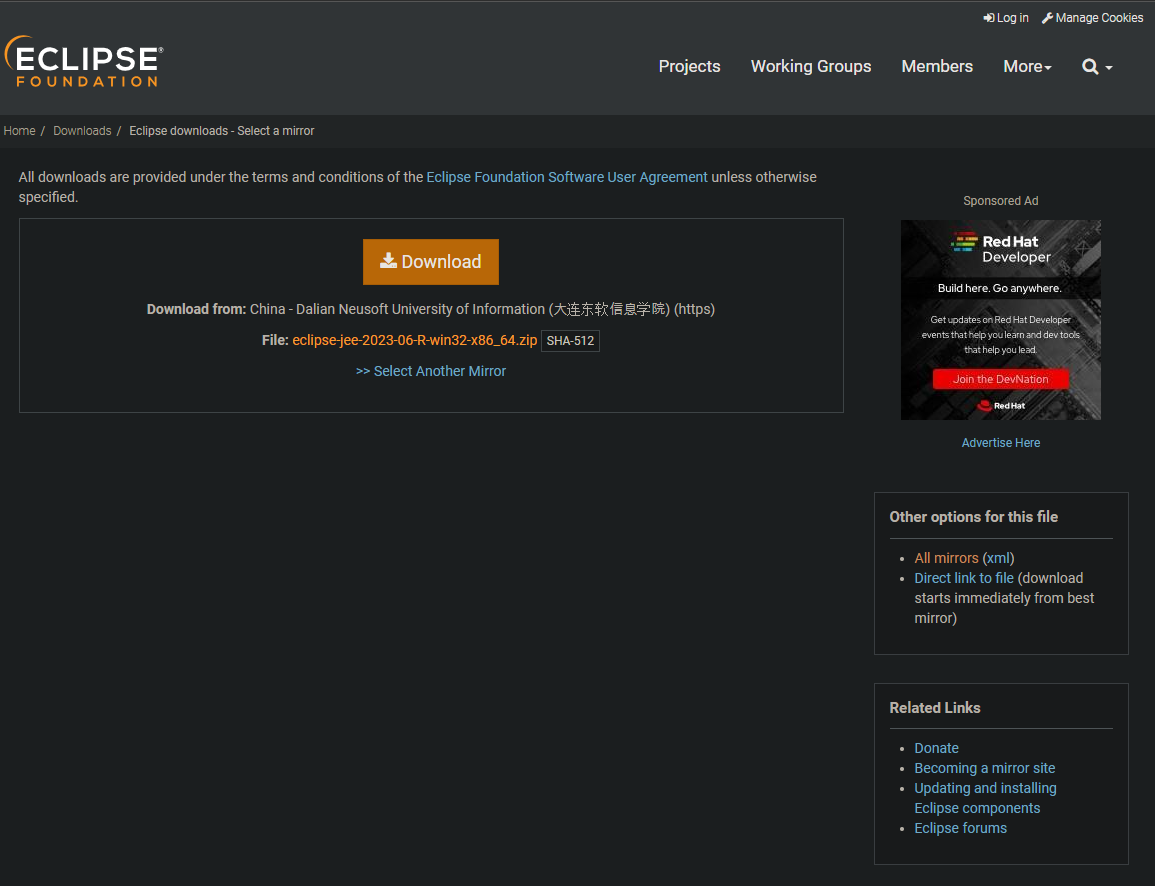Click the Log in link
The image size is (1155, 886).
(1005, 18)
